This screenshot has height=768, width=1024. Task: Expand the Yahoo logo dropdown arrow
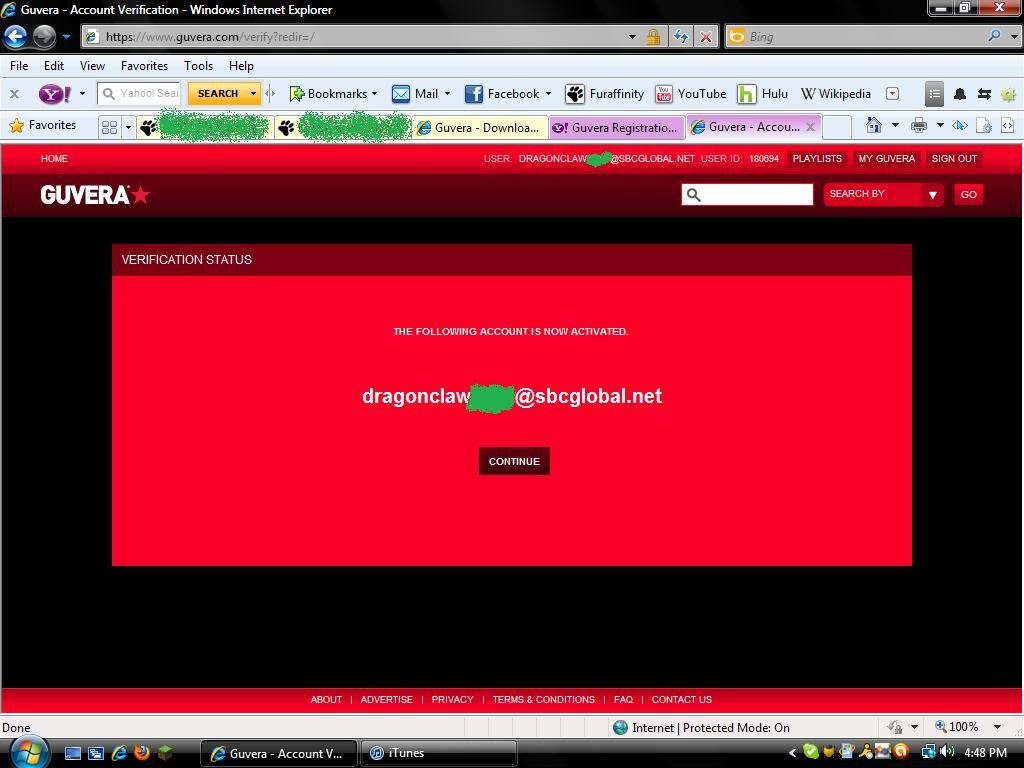click(82, 93)
